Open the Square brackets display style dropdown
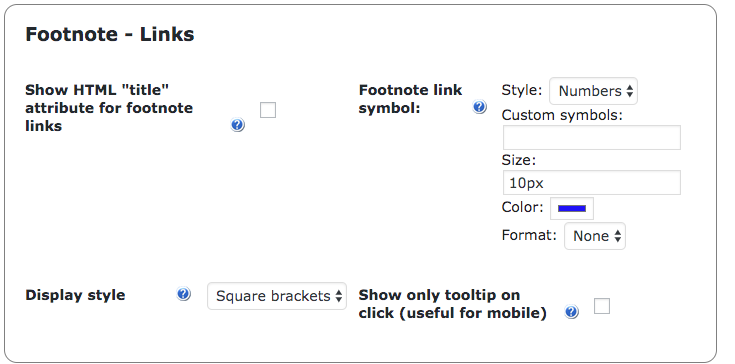The height and width of the screenshot is (364, 735). [x=277, y=296]
